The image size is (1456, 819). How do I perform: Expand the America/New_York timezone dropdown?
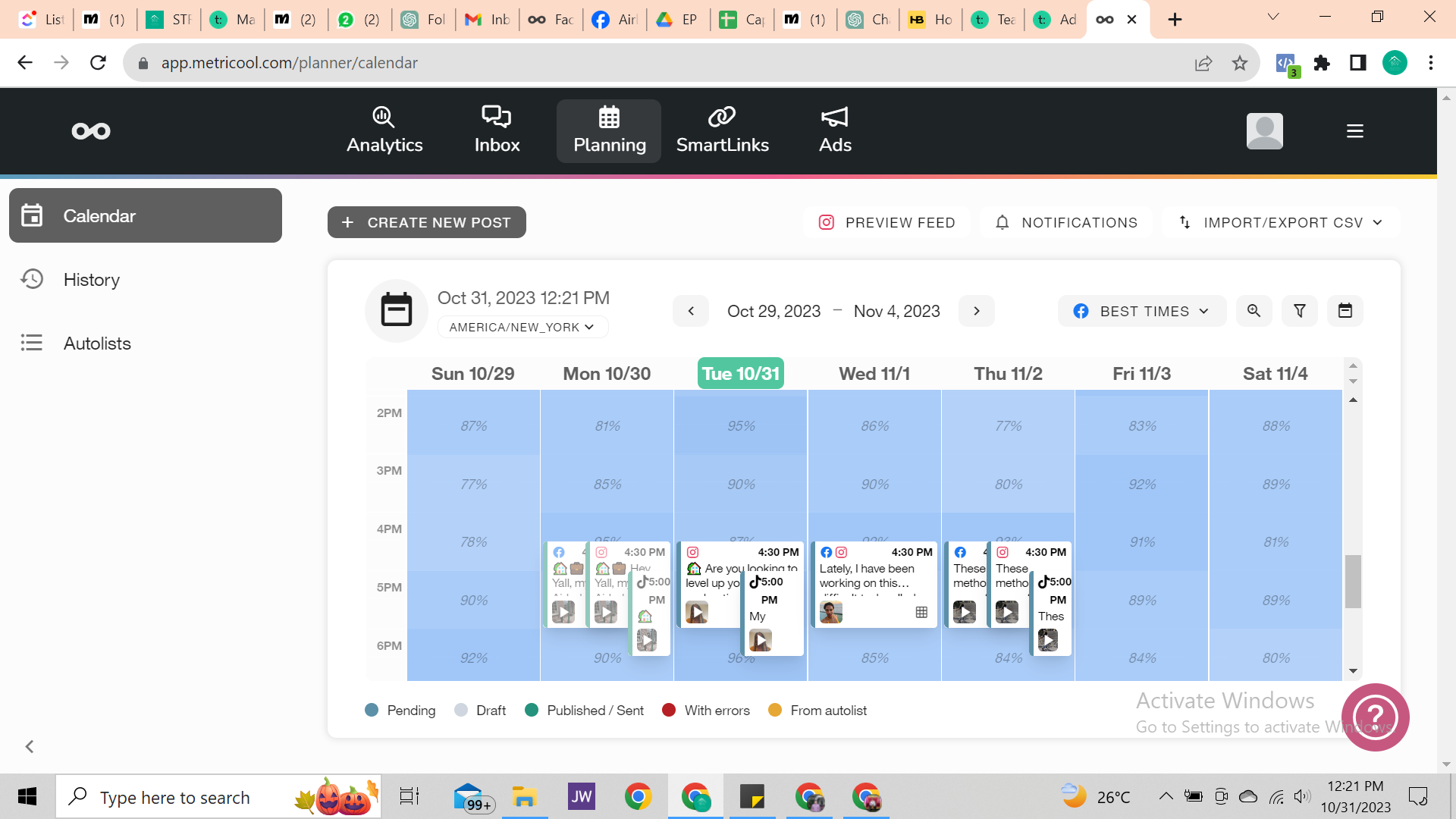pyautogui.click(x=522, y=327)
